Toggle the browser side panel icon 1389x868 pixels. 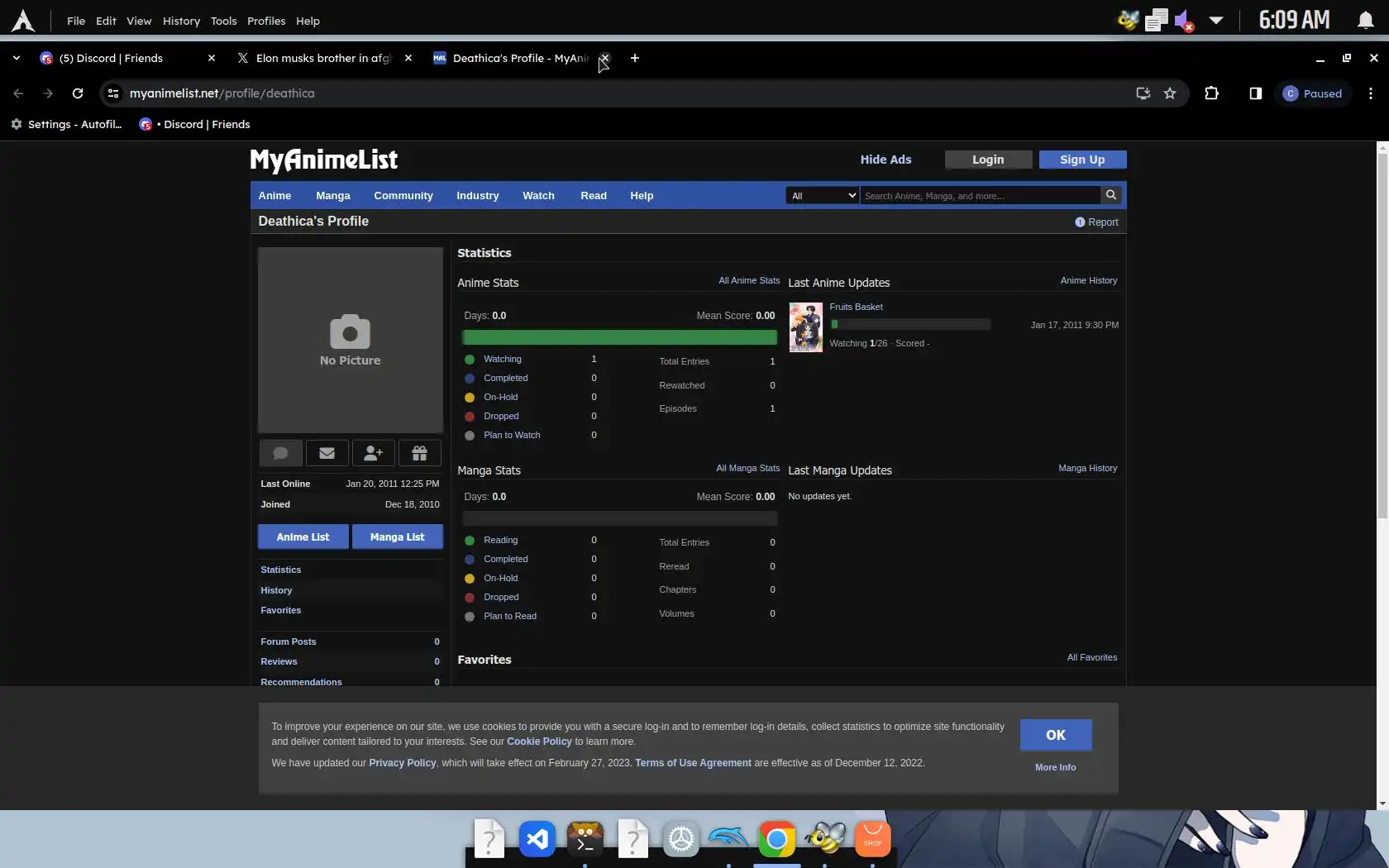click(x=1255, y=93)
